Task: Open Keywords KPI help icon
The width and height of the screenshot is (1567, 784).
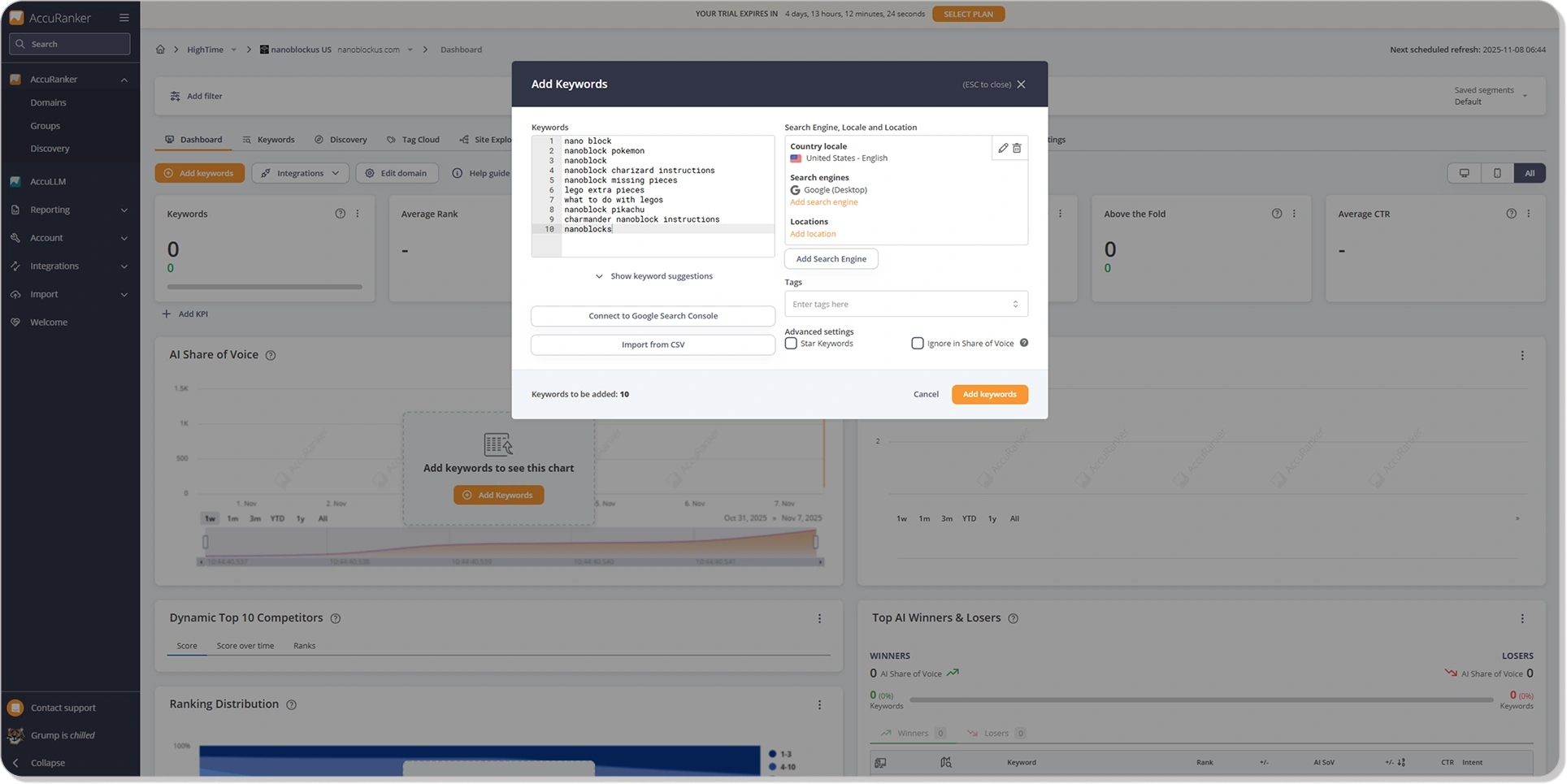Action: 340,214
